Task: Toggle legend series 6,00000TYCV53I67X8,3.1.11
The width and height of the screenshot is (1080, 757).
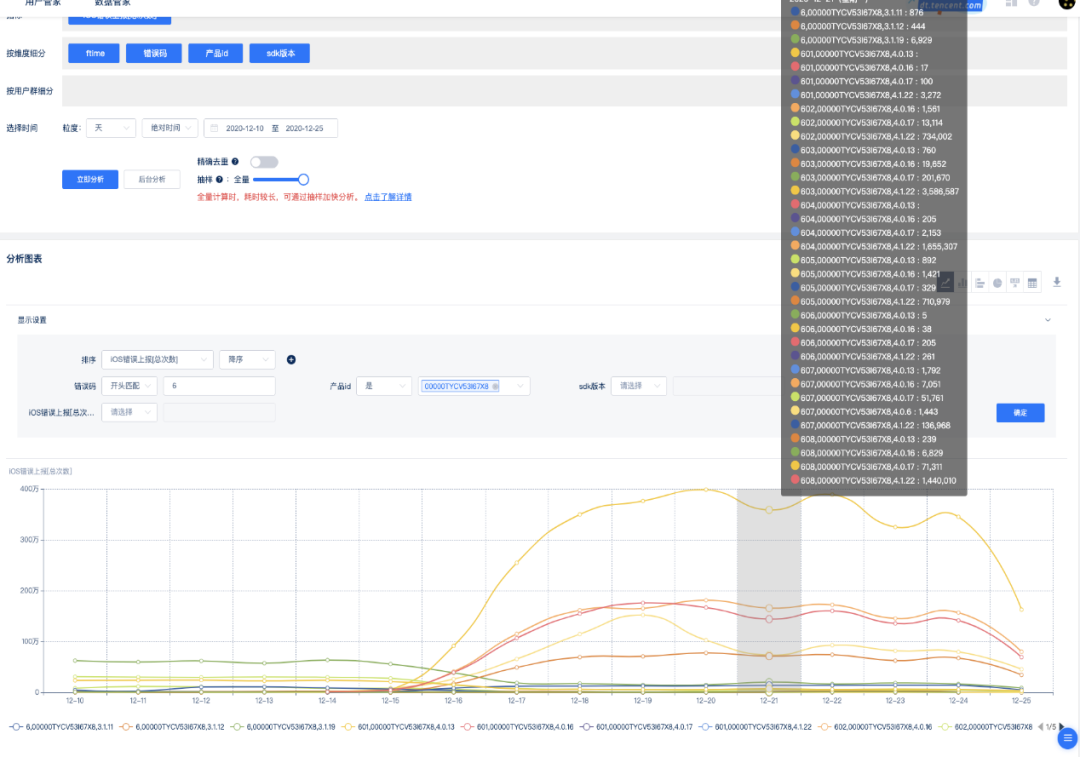Action: click(61, 727)
